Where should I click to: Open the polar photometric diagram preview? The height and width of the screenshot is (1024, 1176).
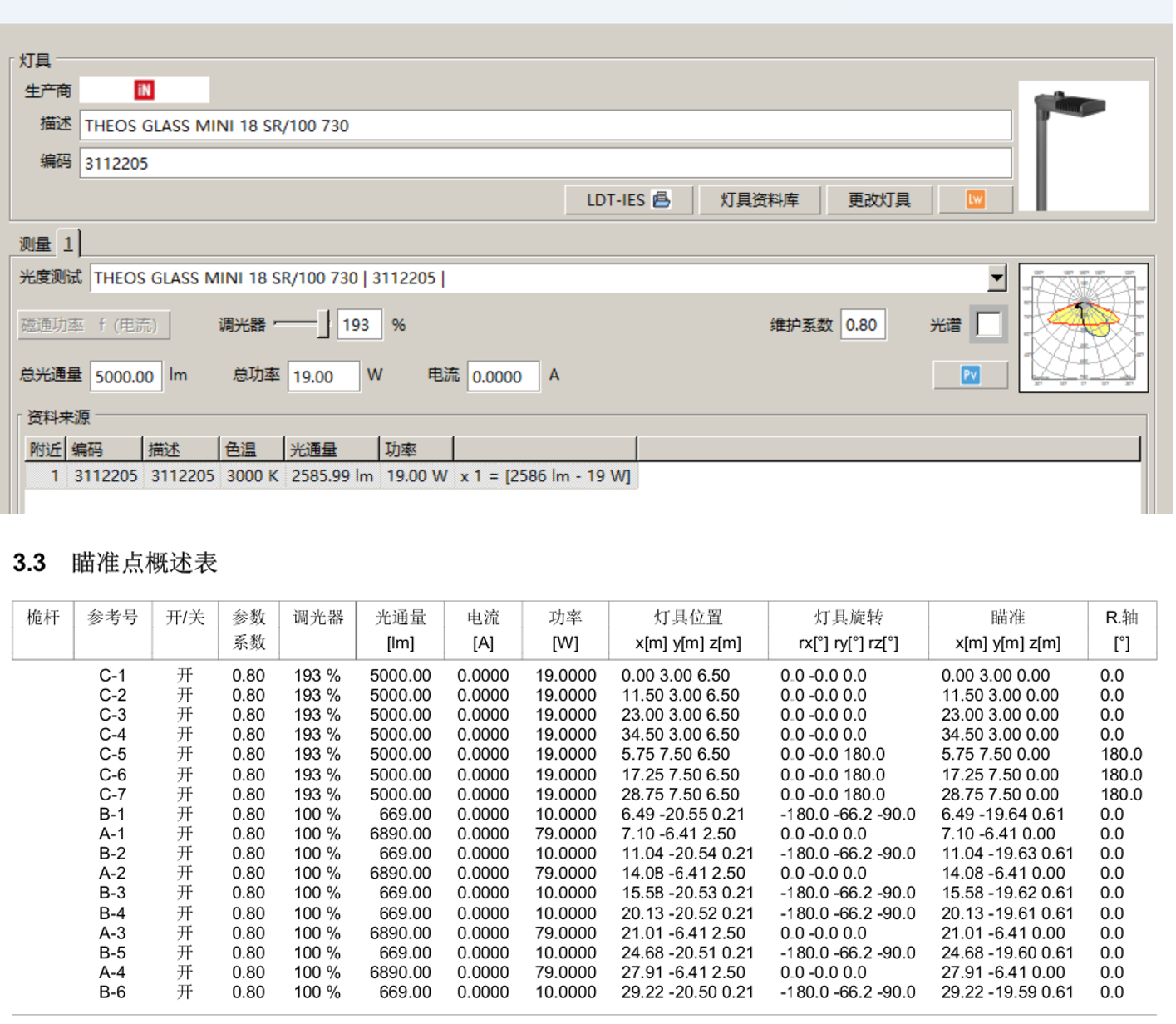pyautogui.click(x=1083, y=328)
